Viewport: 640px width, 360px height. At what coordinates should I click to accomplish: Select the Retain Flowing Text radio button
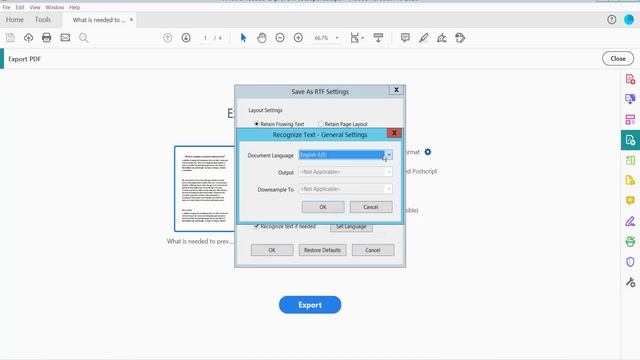(x=256, y=124)
